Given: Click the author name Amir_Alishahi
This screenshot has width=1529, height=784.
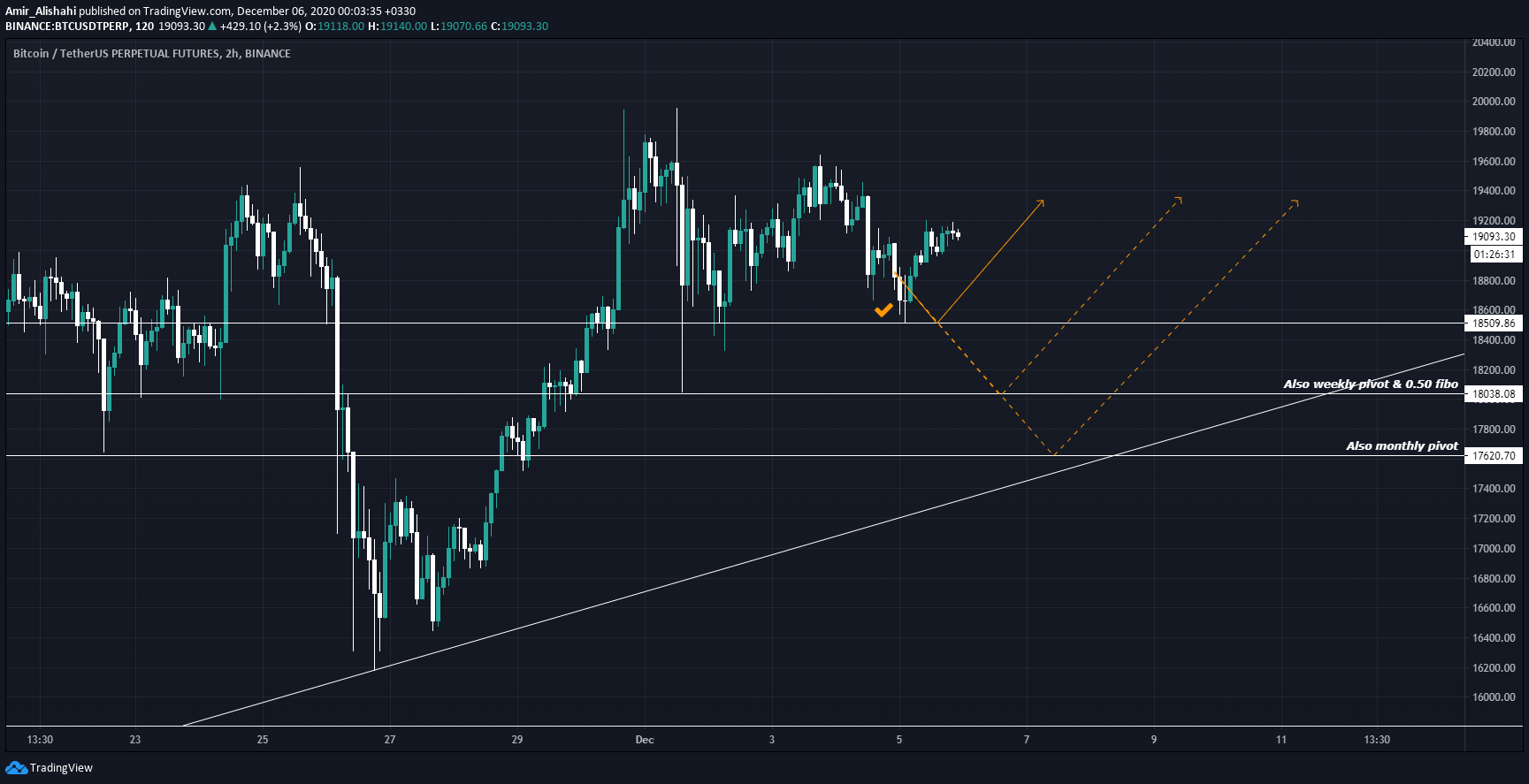Looking at the screenshot, I should 41,11.
